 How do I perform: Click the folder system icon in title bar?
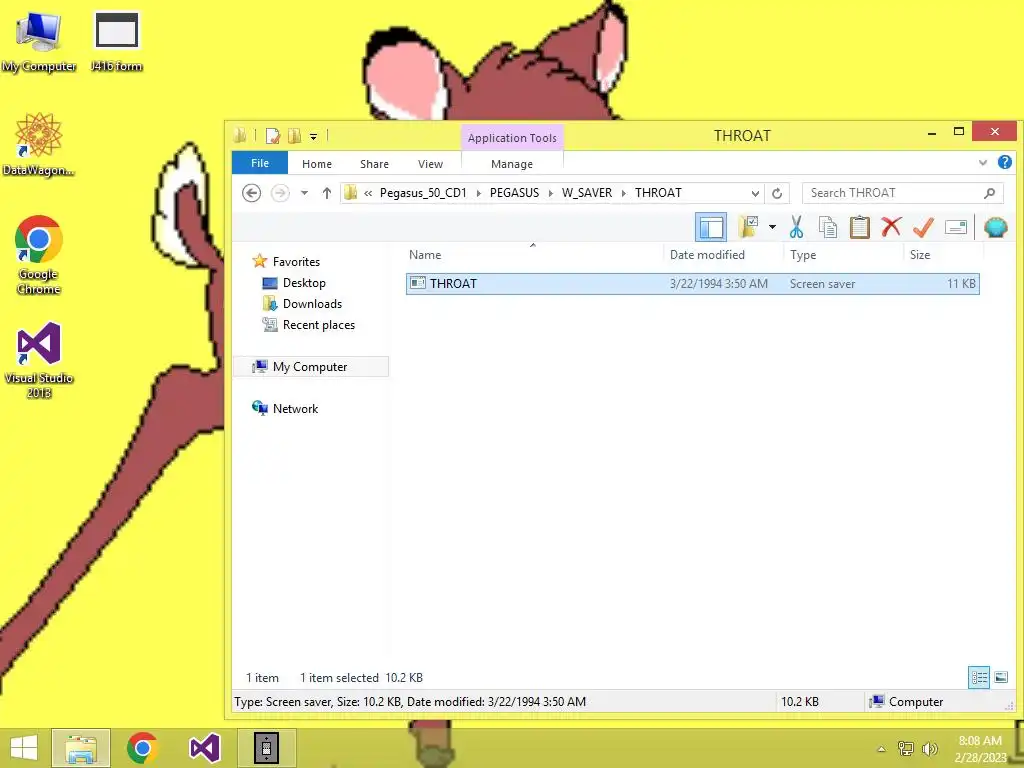click(x=240, y=135)
